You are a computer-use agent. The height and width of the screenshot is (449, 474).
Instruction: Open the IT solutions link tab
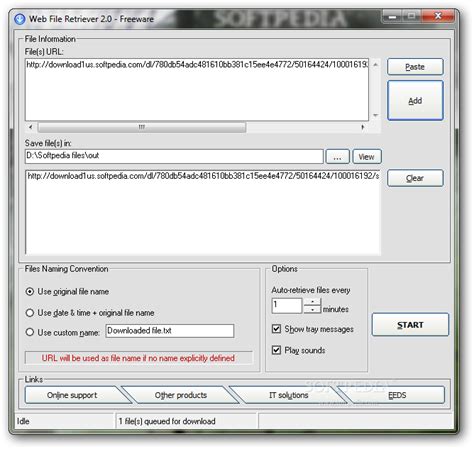coord(289,395)
